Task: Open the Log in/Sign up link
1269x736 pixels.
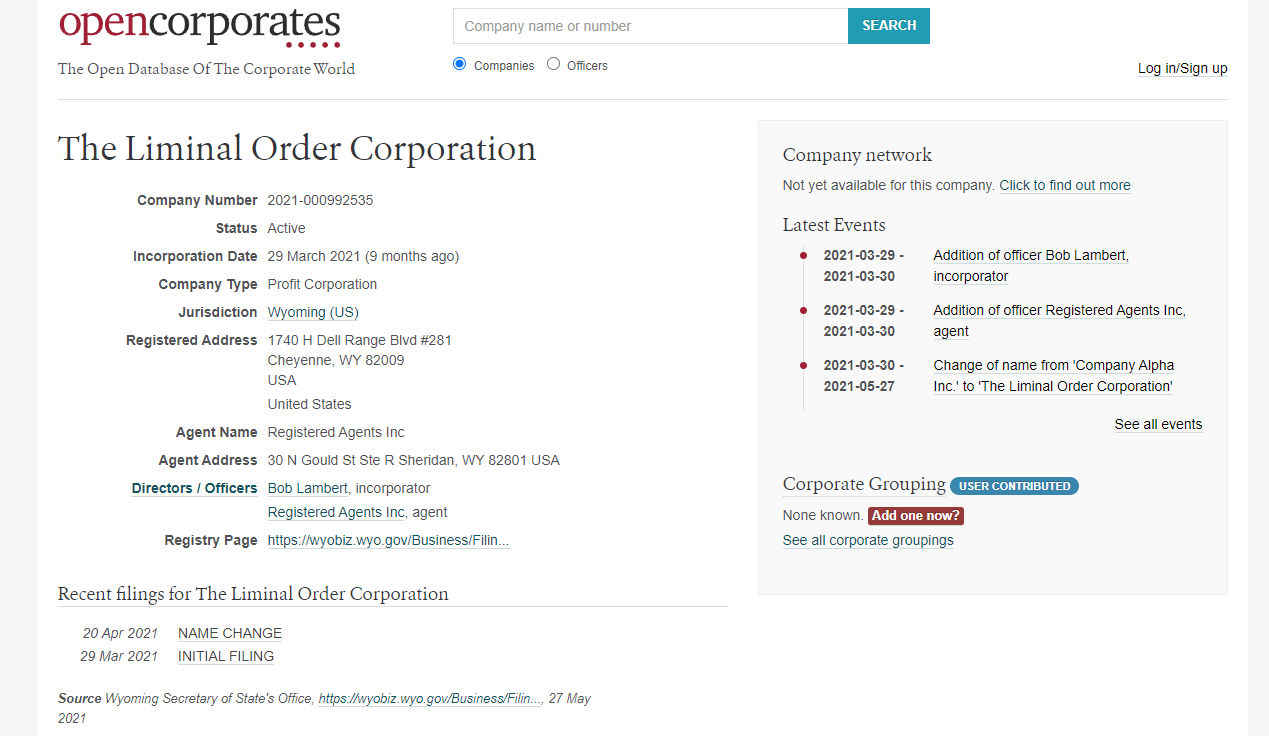Action: click(1183, 68)
